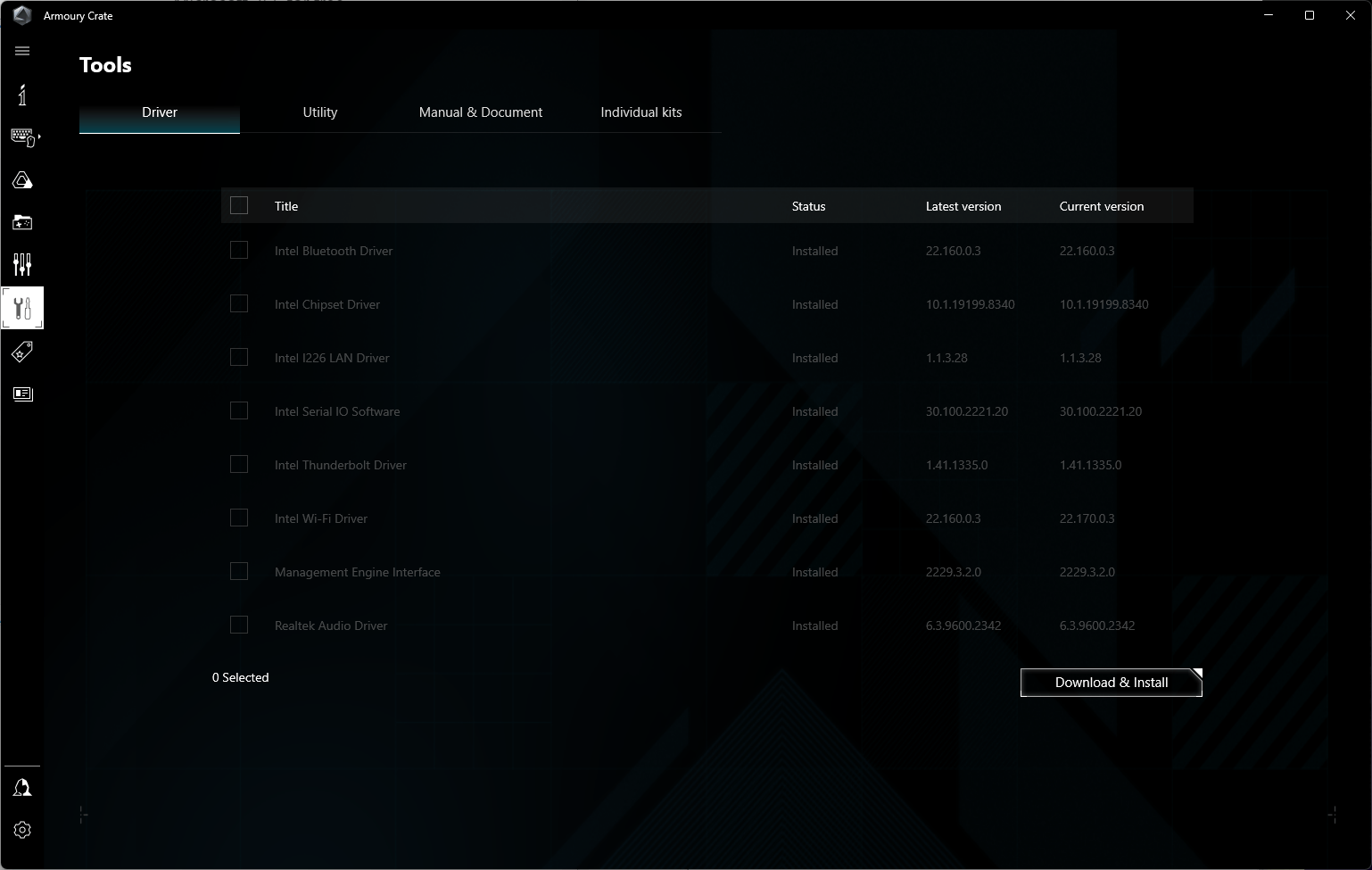Screen dimensions: 1372x870
Task: Check the Realtek Audio Driver checkbox
Action: coord(239,625)
